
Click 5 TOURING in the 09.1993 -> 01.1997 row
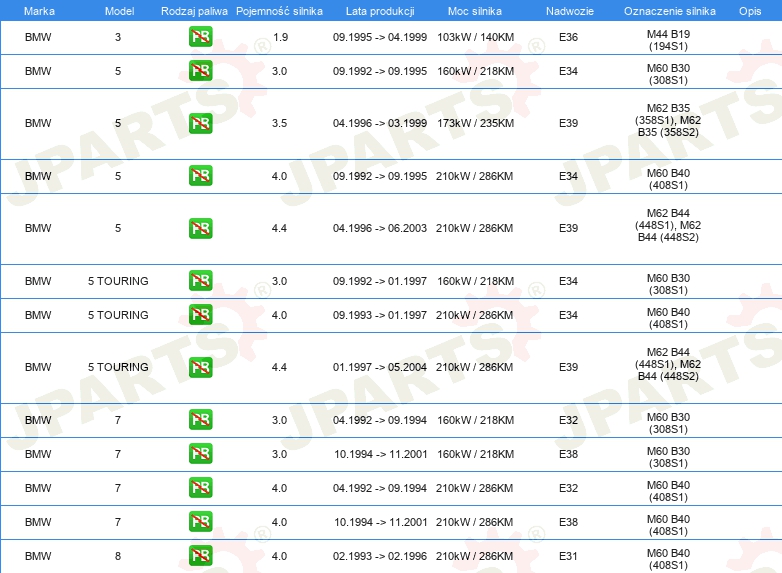118,315
